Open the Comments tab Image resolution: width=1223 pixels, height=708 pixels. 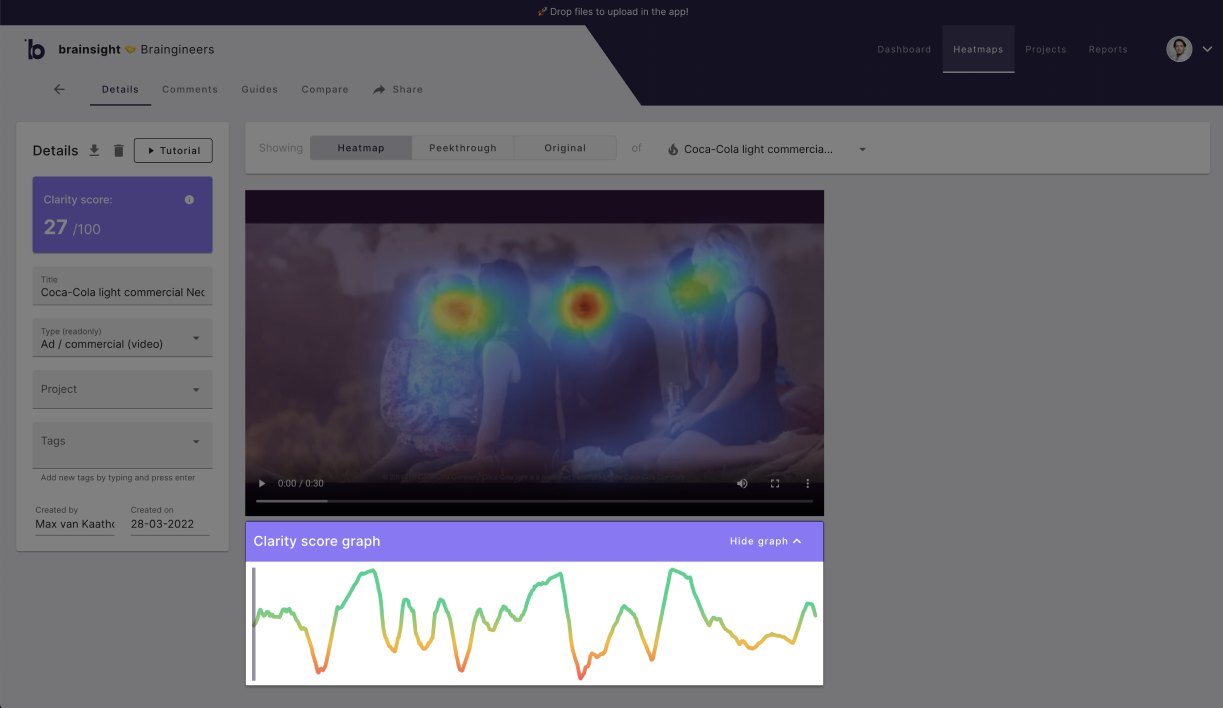pyautogui.click(x=190, y=89)
